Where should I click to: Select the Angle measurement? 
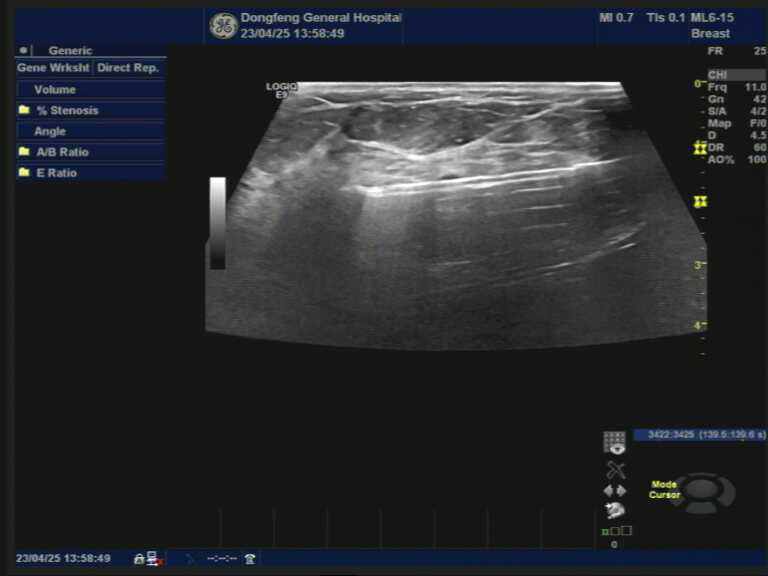(x=50, y=131)
